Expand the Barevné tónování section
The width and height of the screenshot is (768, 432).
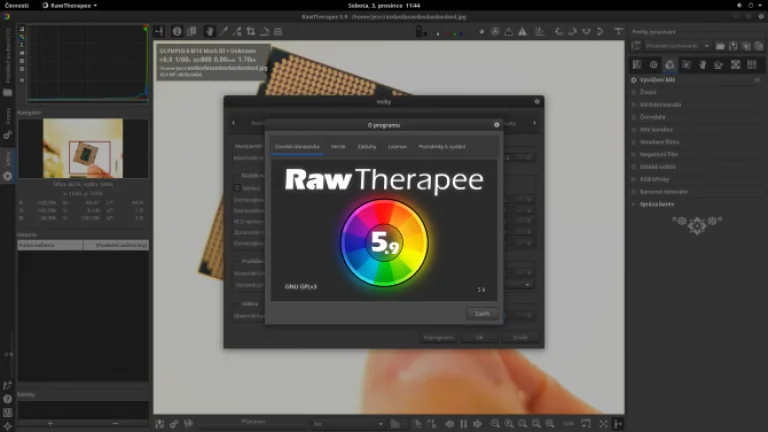click(x=664, y=192)
